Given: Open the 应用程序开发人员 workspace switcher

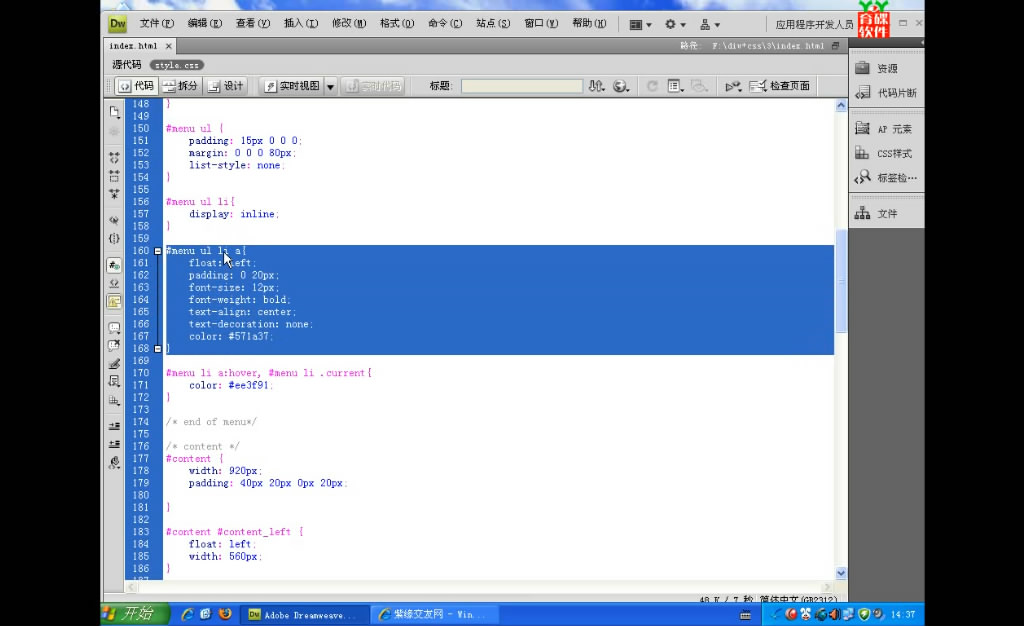Looking at the screenshot, I should click(x=814, y=25).
